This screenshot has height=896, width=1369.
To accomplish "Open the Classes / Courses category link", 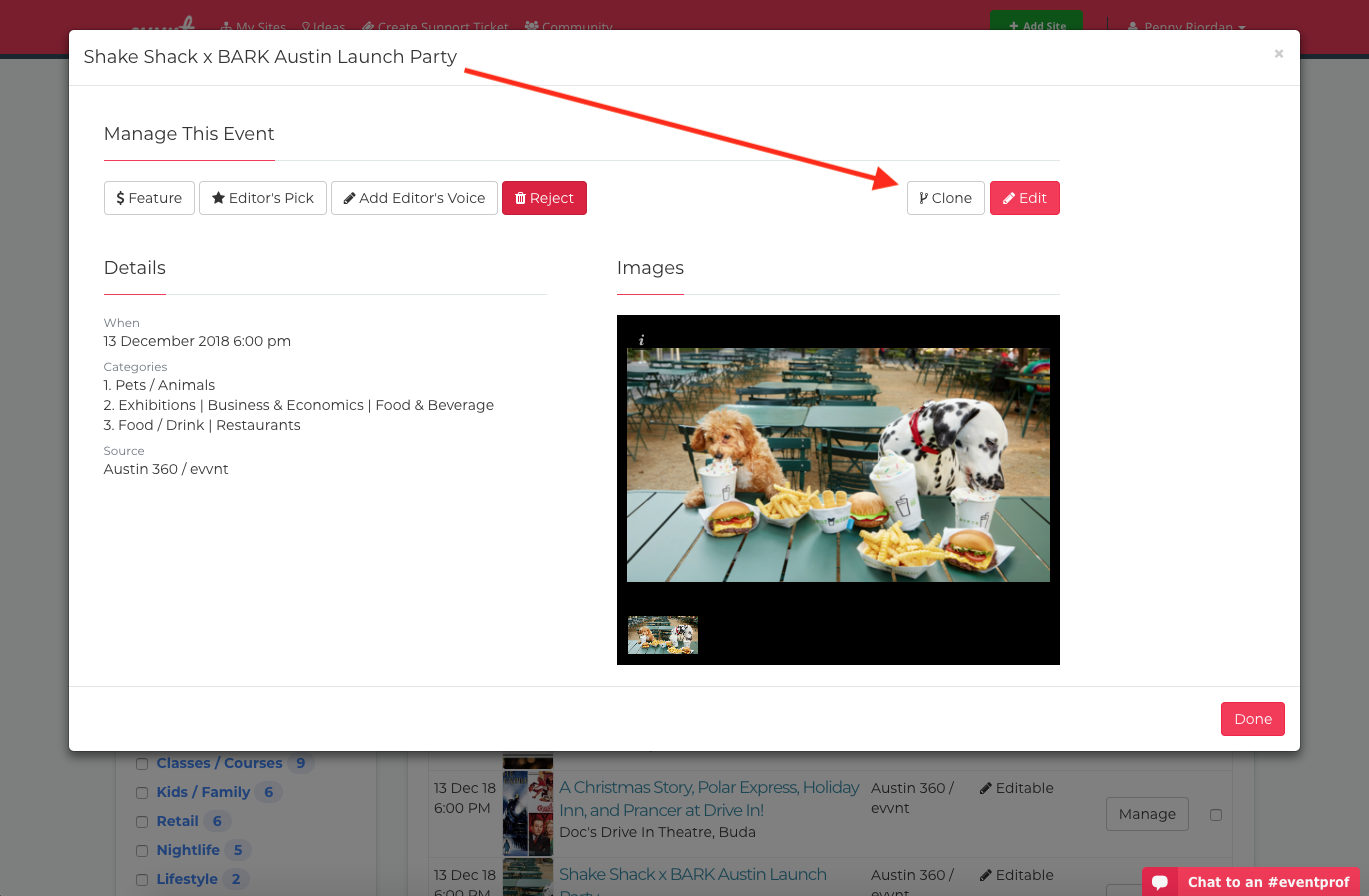I will click(x=219, y=763).
